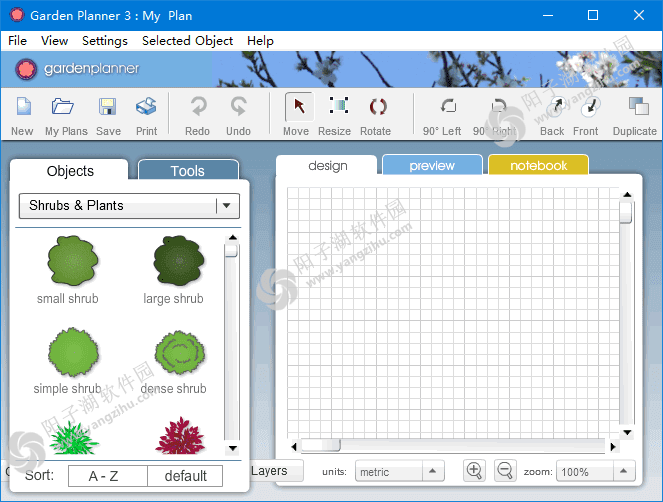
Task: Click objects list scroll up arrow
Action: [233, 238]
